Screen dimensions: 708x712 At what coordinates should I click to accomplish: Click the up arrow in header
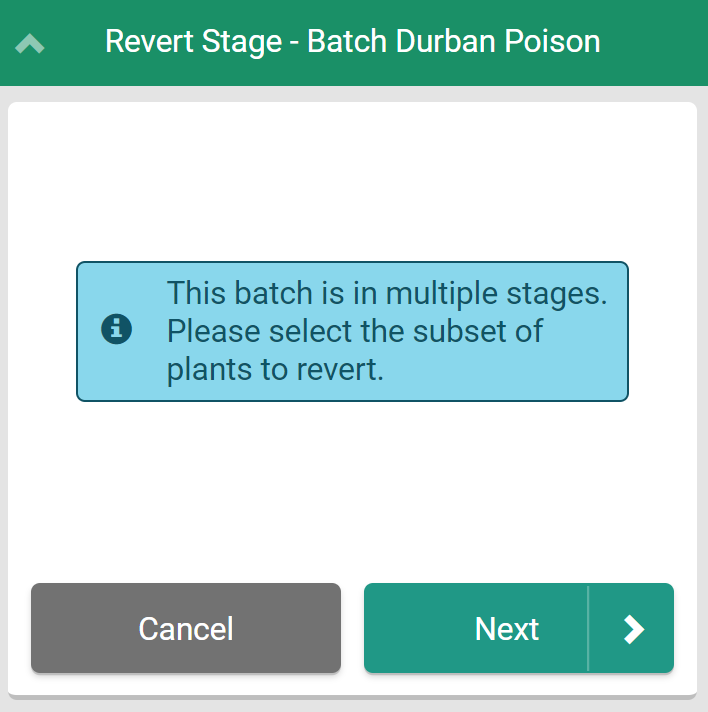click(x=30, y=44)
